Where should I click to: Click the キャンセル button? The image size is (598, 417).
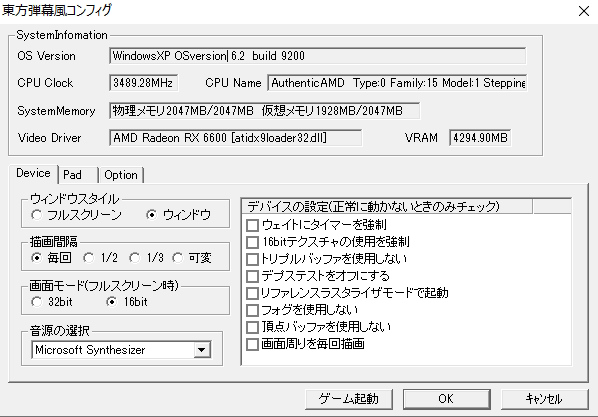point(545,399)
